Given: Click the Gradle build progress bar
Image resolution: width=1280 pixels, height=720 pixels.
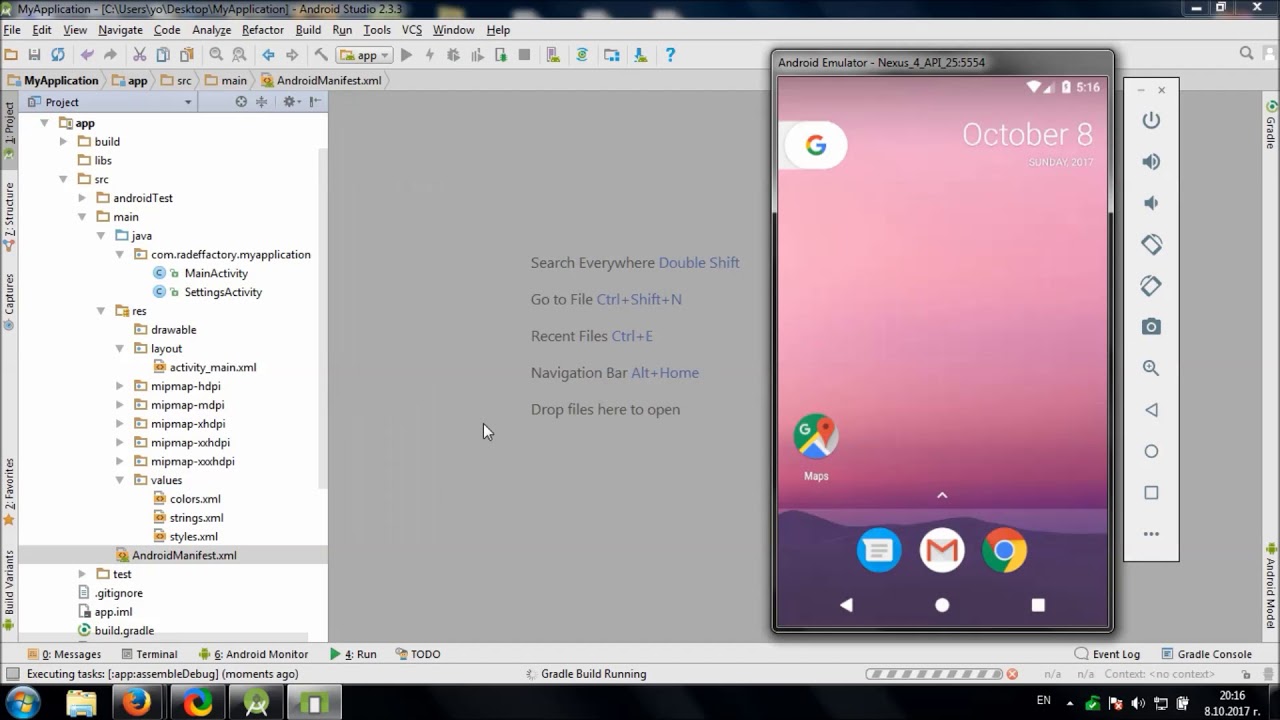Looking at the screenshot, I should 934,674.
